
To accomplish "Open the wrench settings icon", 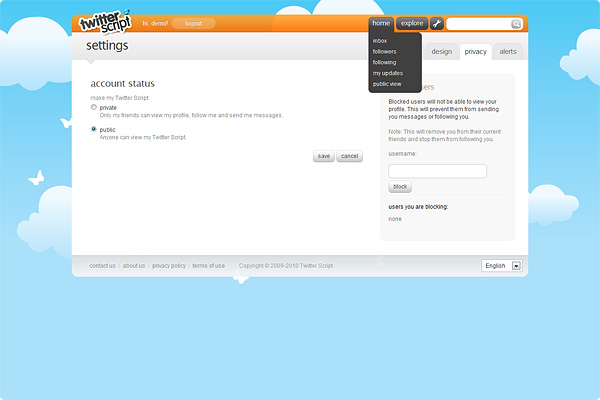I will pos(437,23).
